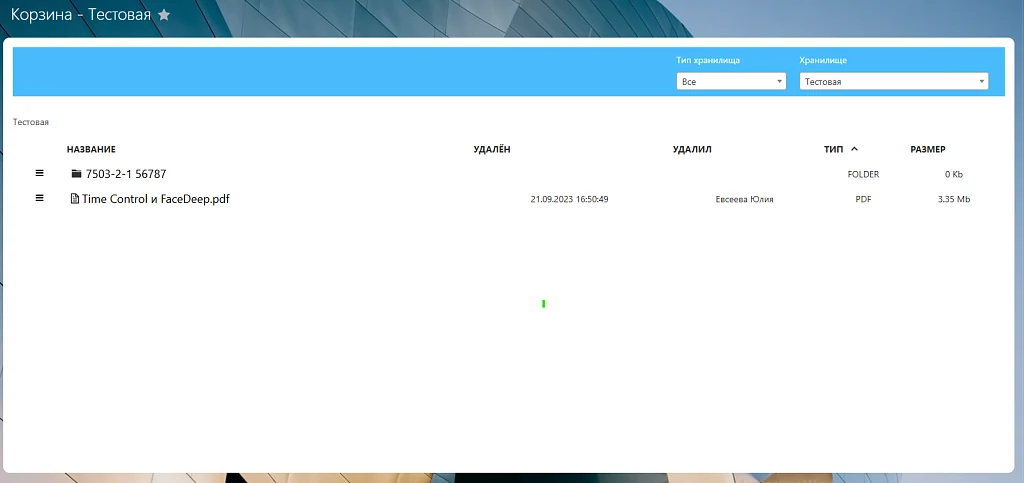Sort the list by ТИП column header

[x=833, y=149]
